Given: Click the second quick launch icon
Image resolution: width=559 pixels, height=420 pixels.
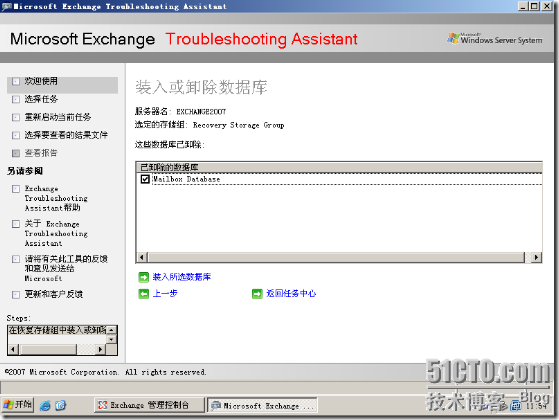Looking at the screenshot, I should [61, 405].
